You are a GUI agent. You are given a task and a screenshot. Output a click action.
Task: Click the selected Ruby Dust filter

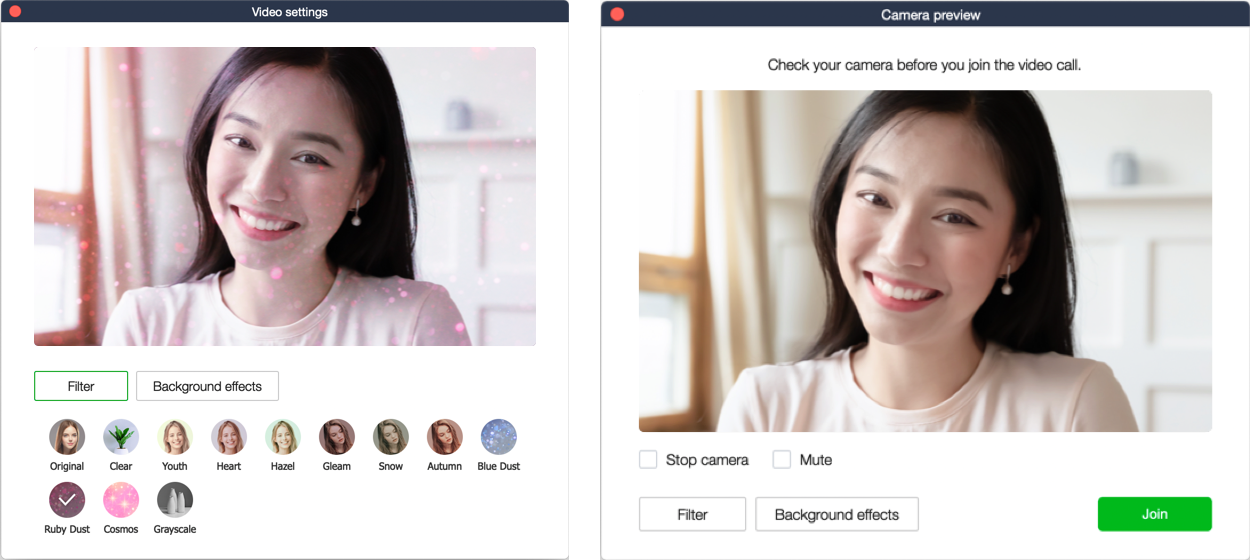(x=67, y=500)
